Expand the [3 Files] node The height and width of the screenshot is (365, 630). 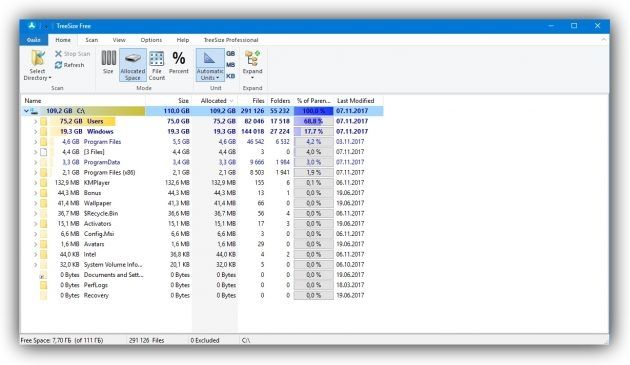point(35,152)
